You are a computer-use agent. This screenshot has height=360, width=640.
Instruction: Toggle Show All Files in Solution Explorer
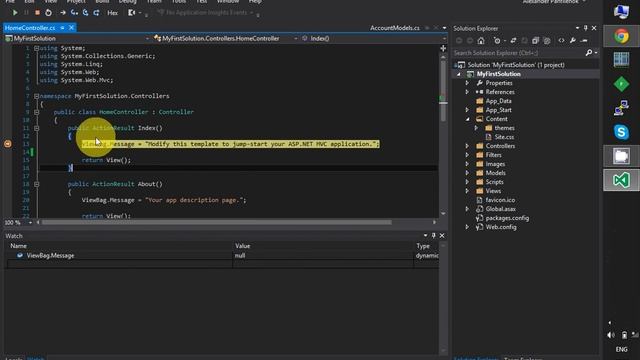547,40
